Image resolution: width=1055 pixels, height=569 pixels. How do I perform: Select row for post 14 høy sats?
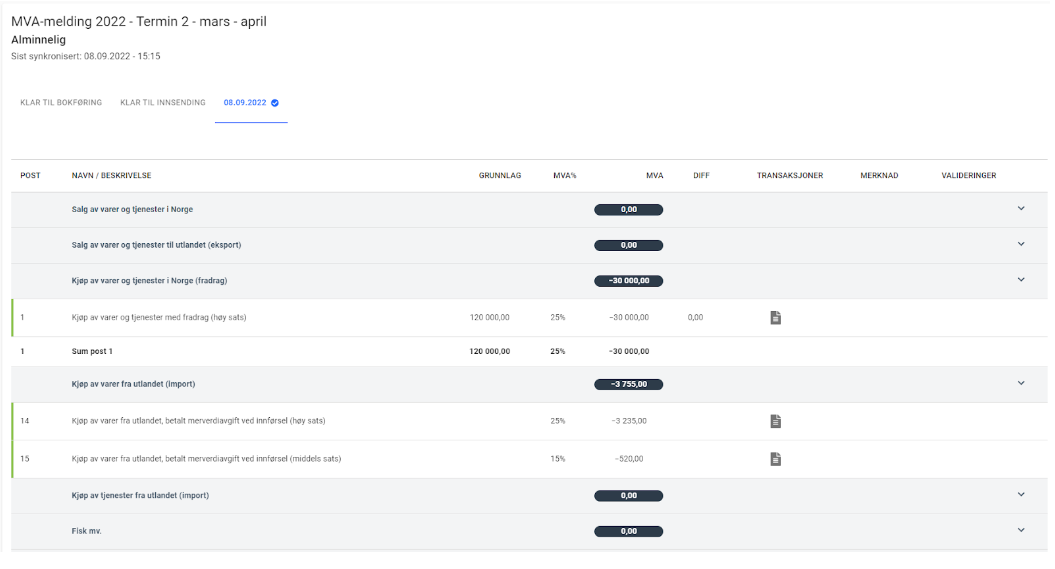198,421
